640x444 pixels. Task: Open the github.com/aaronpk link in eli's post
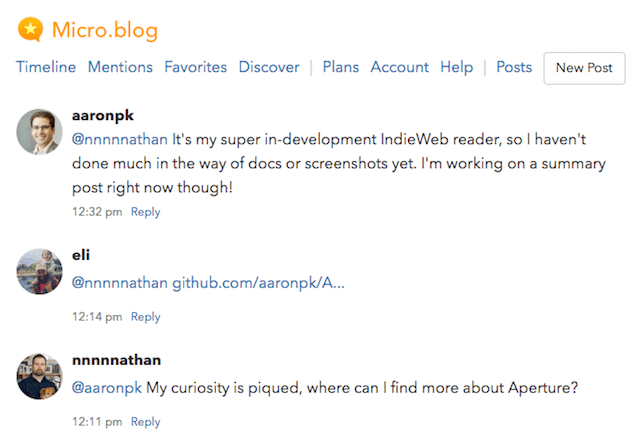(x=258, y=283)
